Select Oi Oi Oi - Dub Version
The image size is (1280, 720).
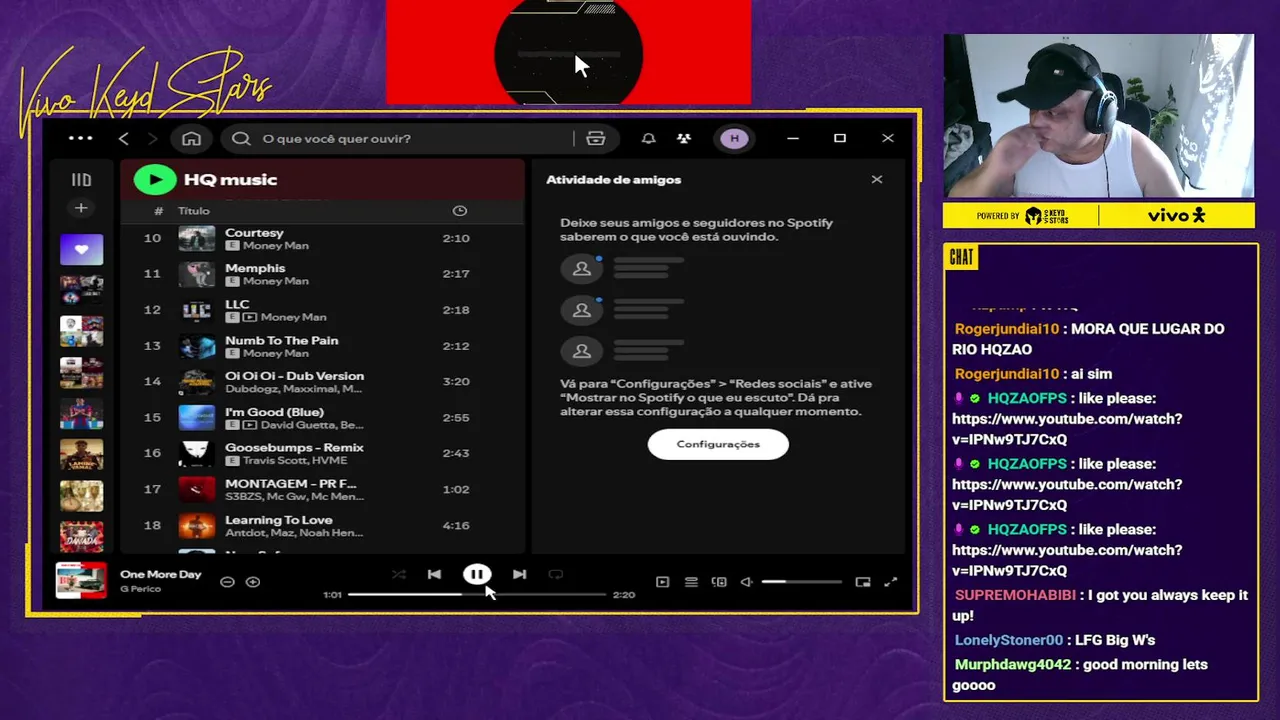(x=322, y=382)
